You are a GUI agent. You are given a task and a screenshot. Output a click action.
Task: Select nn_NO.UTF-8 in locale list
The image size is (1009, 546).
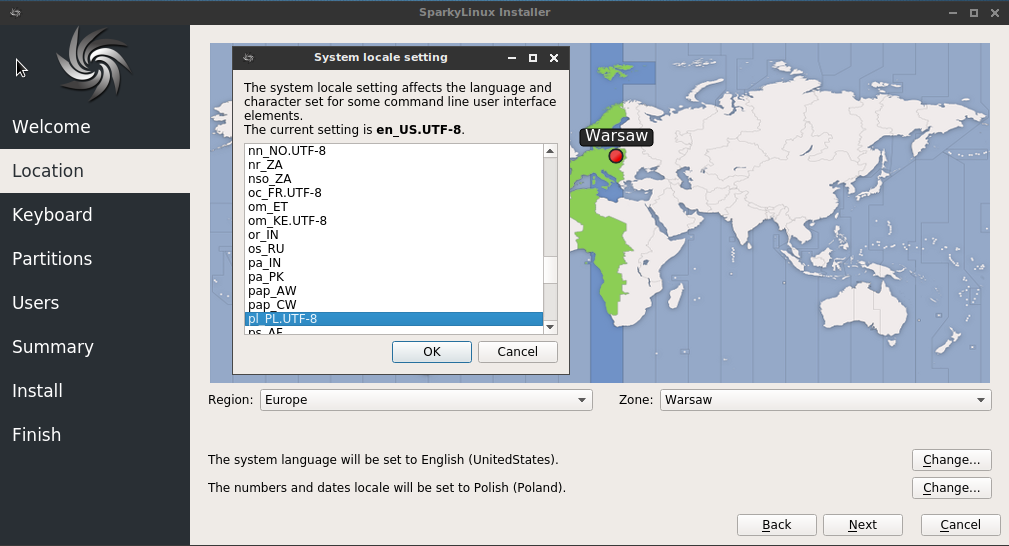(x=394, y=151)
